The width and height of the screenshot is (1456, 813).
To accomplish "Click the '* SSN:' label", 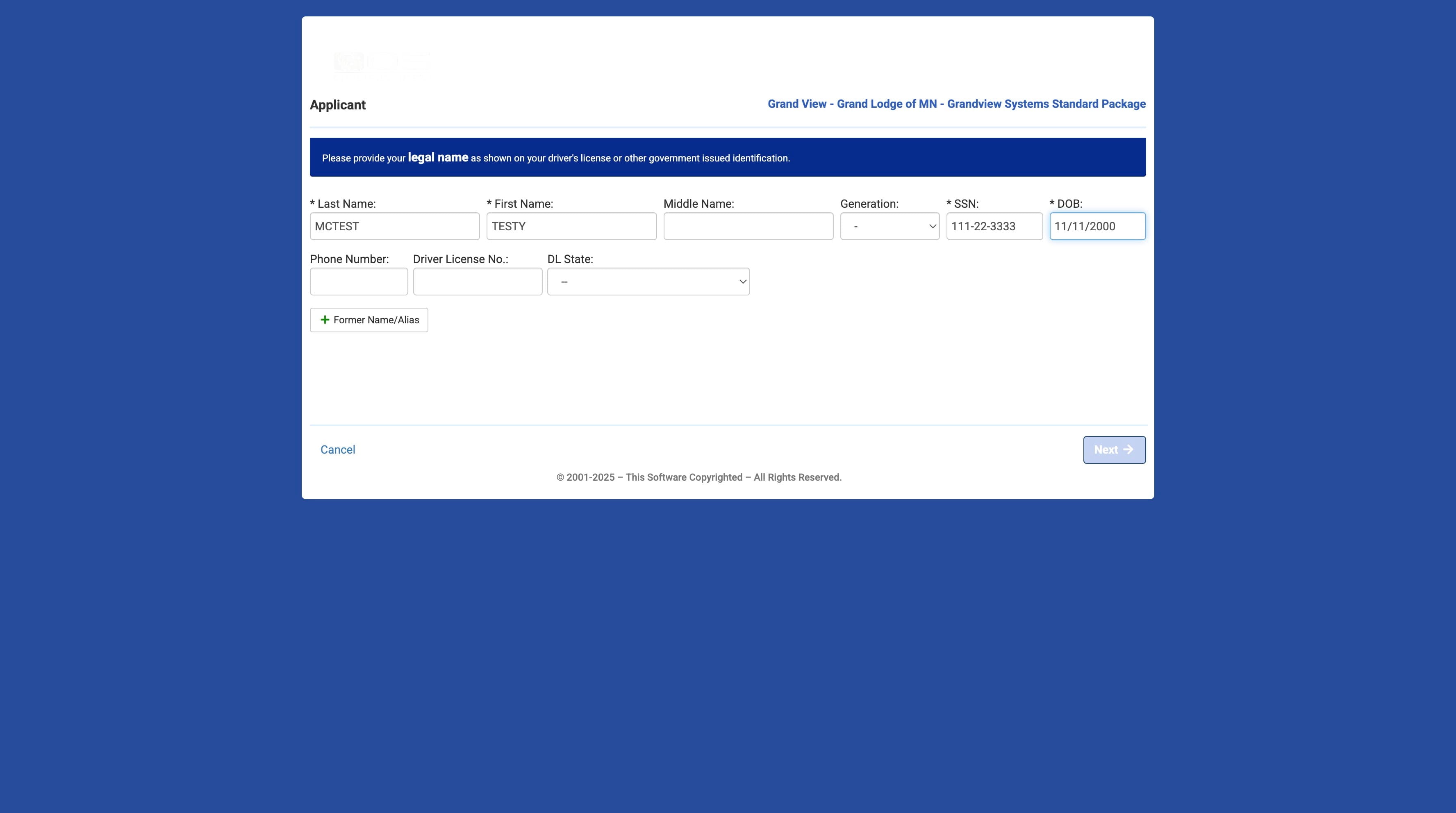I will pyautogui.click(x=962, y=204).
